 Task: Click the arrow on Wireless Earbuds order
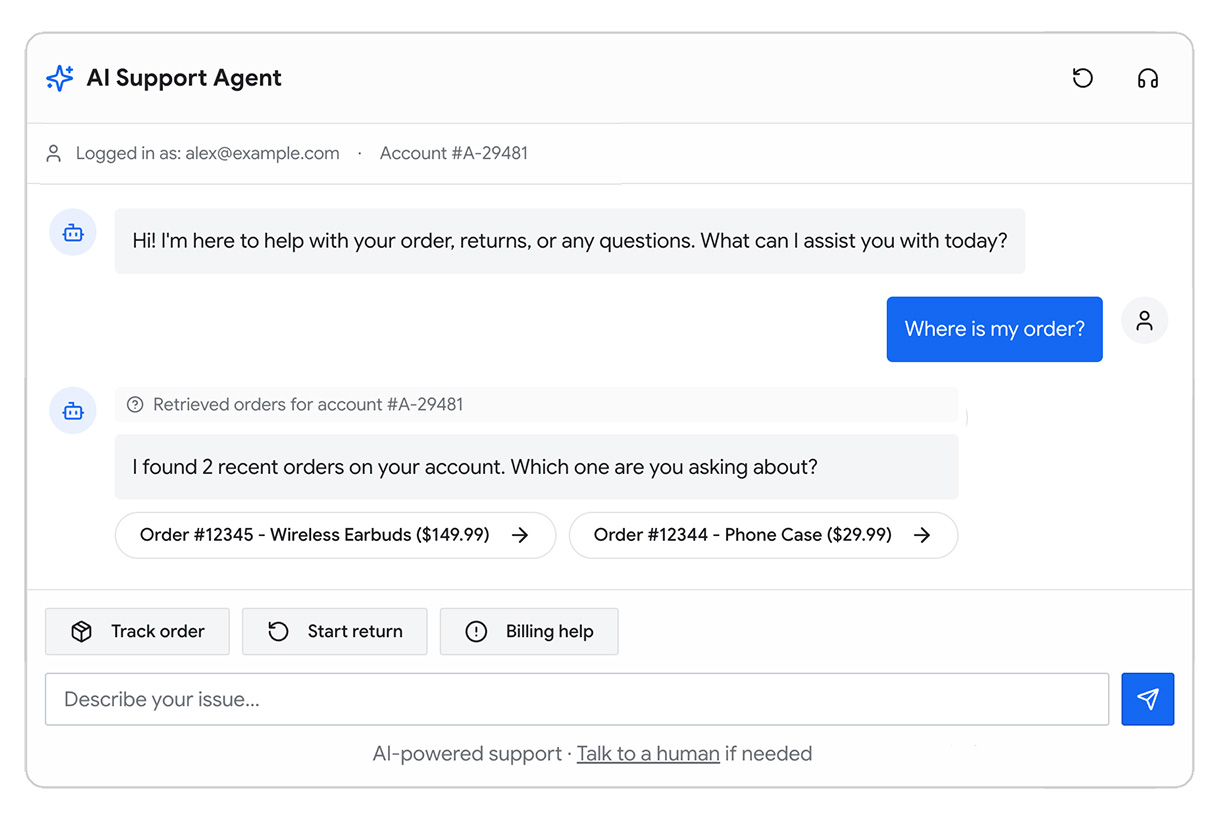[x=520, y=535]
